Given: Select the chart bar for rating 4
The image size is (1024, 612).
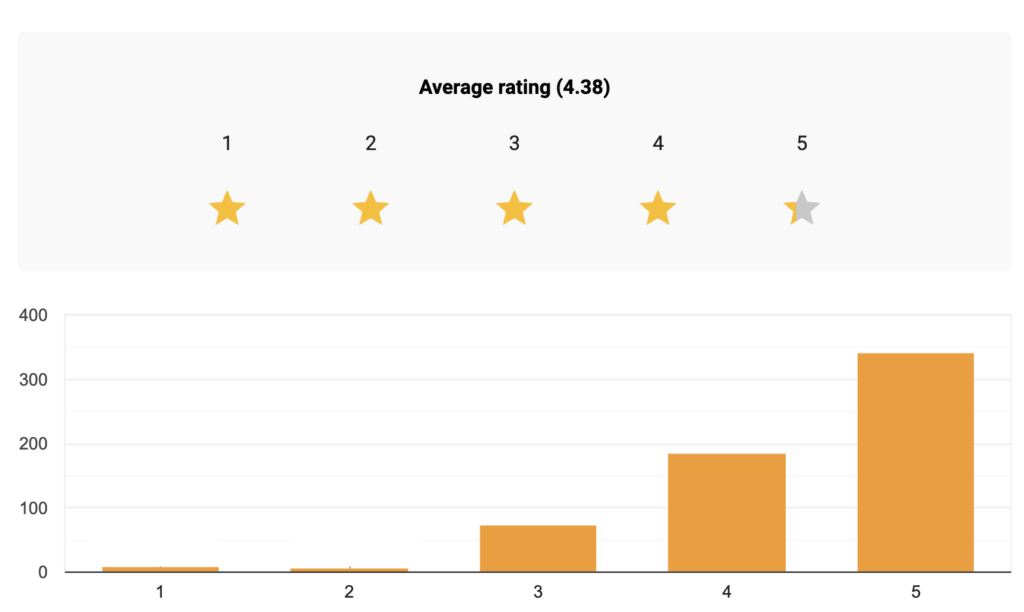Looking at the screenshot, I should click(x=726, y=512).
